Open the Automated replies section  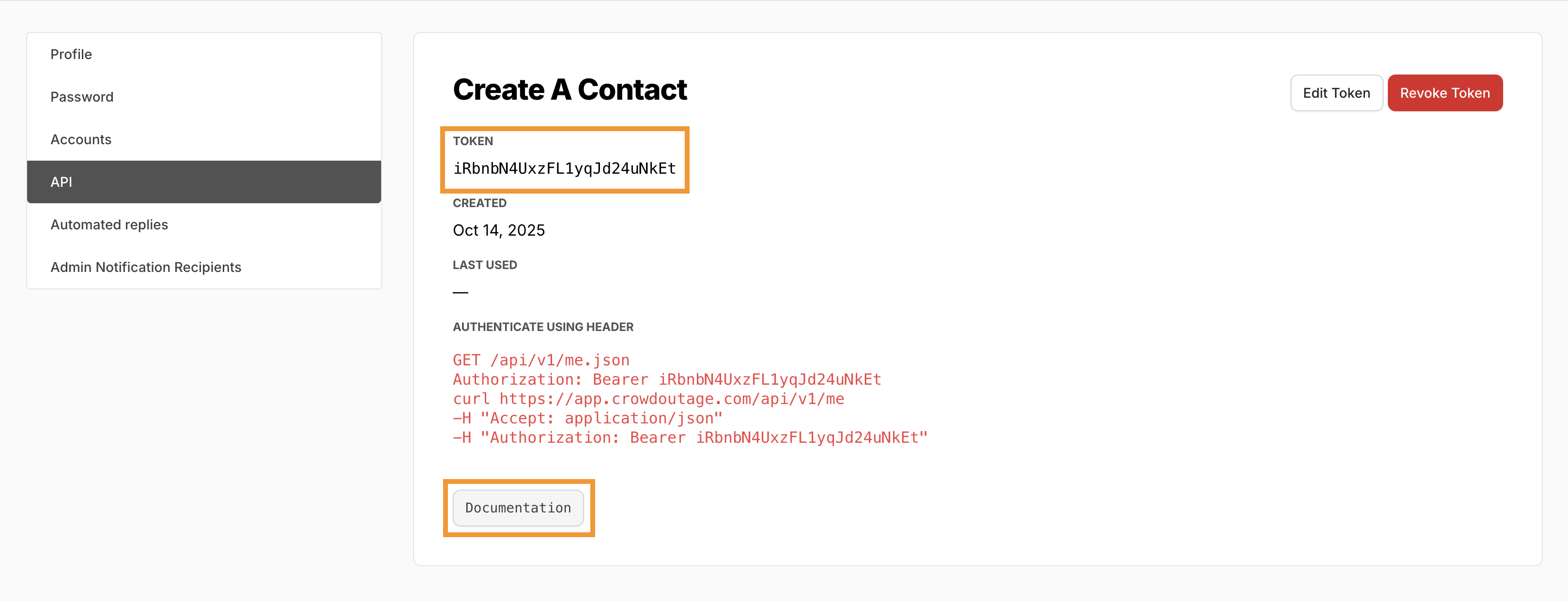(109, 225)
